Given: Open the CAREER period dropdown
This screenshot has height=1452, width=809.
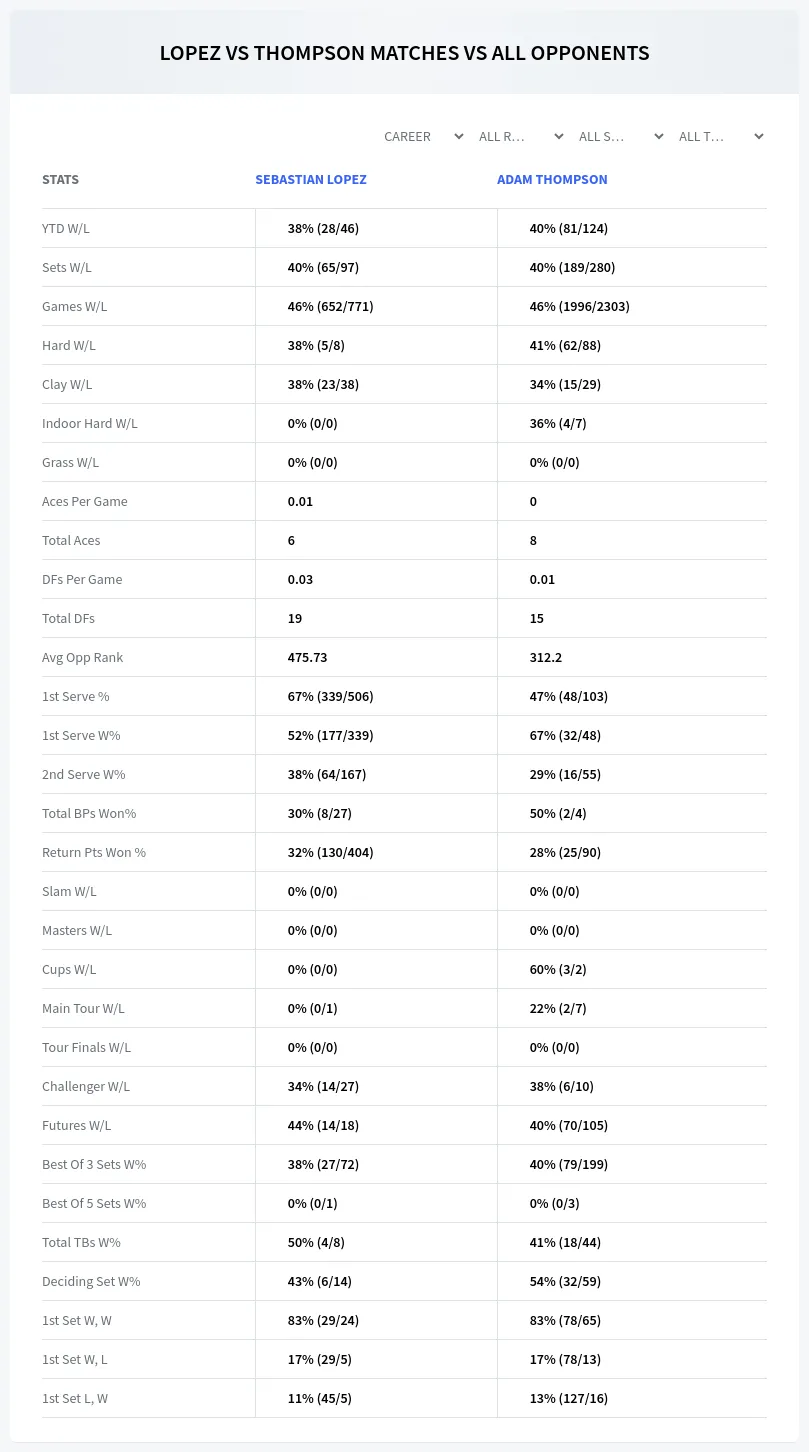Looking at the screenshot, I should 423,136.
